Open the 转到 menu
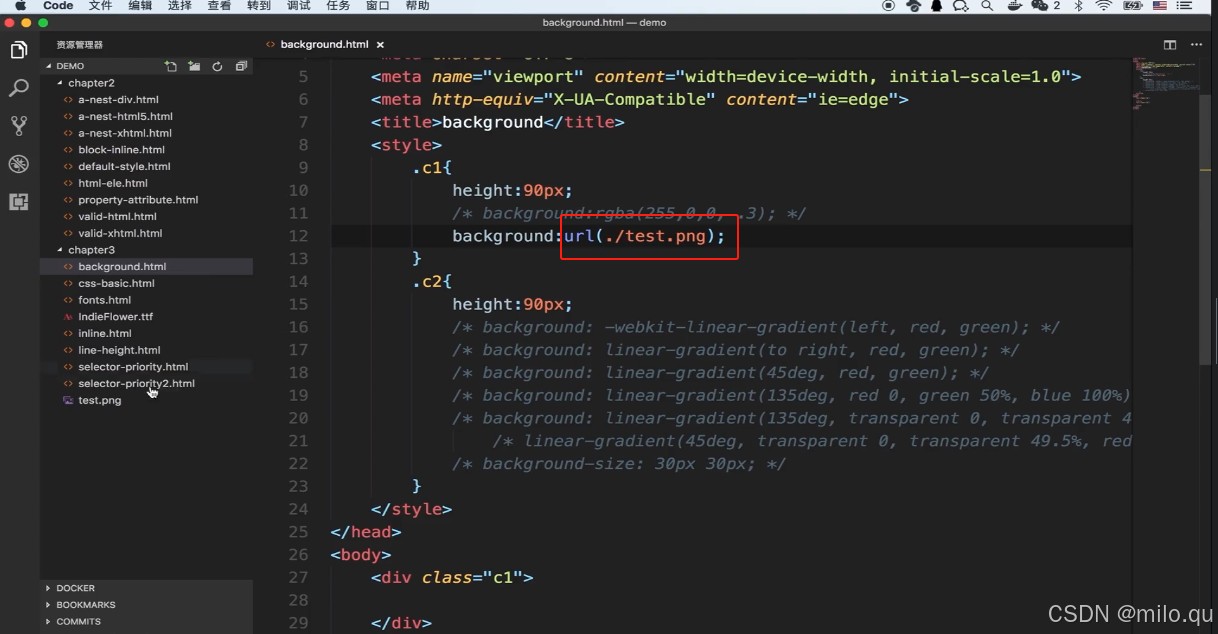 tap(259, 6)
